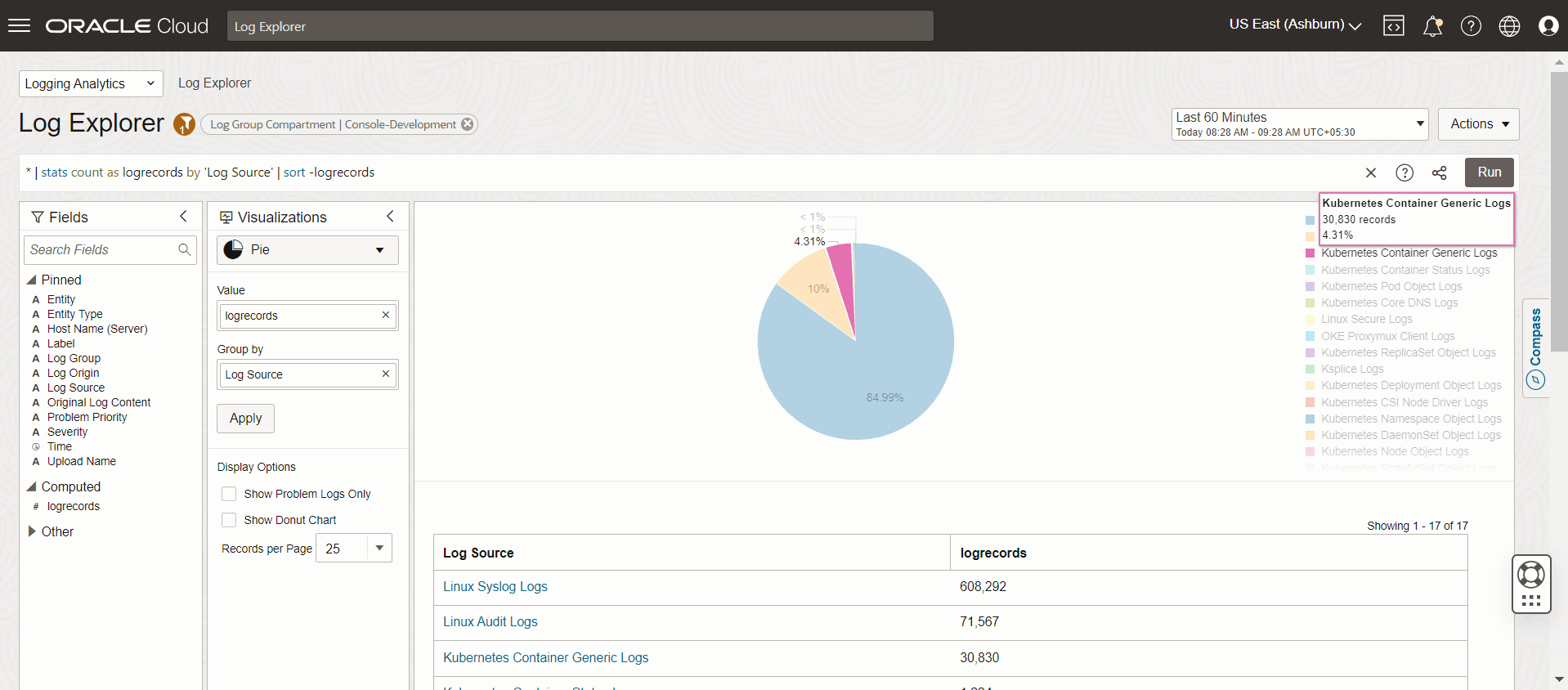Open the Last 60 Minutes time range dropdown
Screen dimensions: 1568x690
click(x=1300, y=124)
